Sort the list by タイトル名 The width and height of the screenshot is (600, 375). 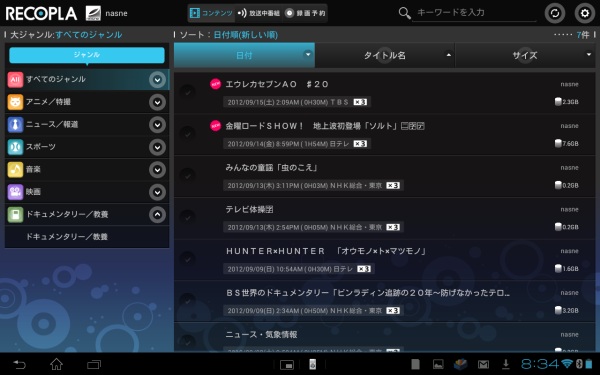(385, 55)
